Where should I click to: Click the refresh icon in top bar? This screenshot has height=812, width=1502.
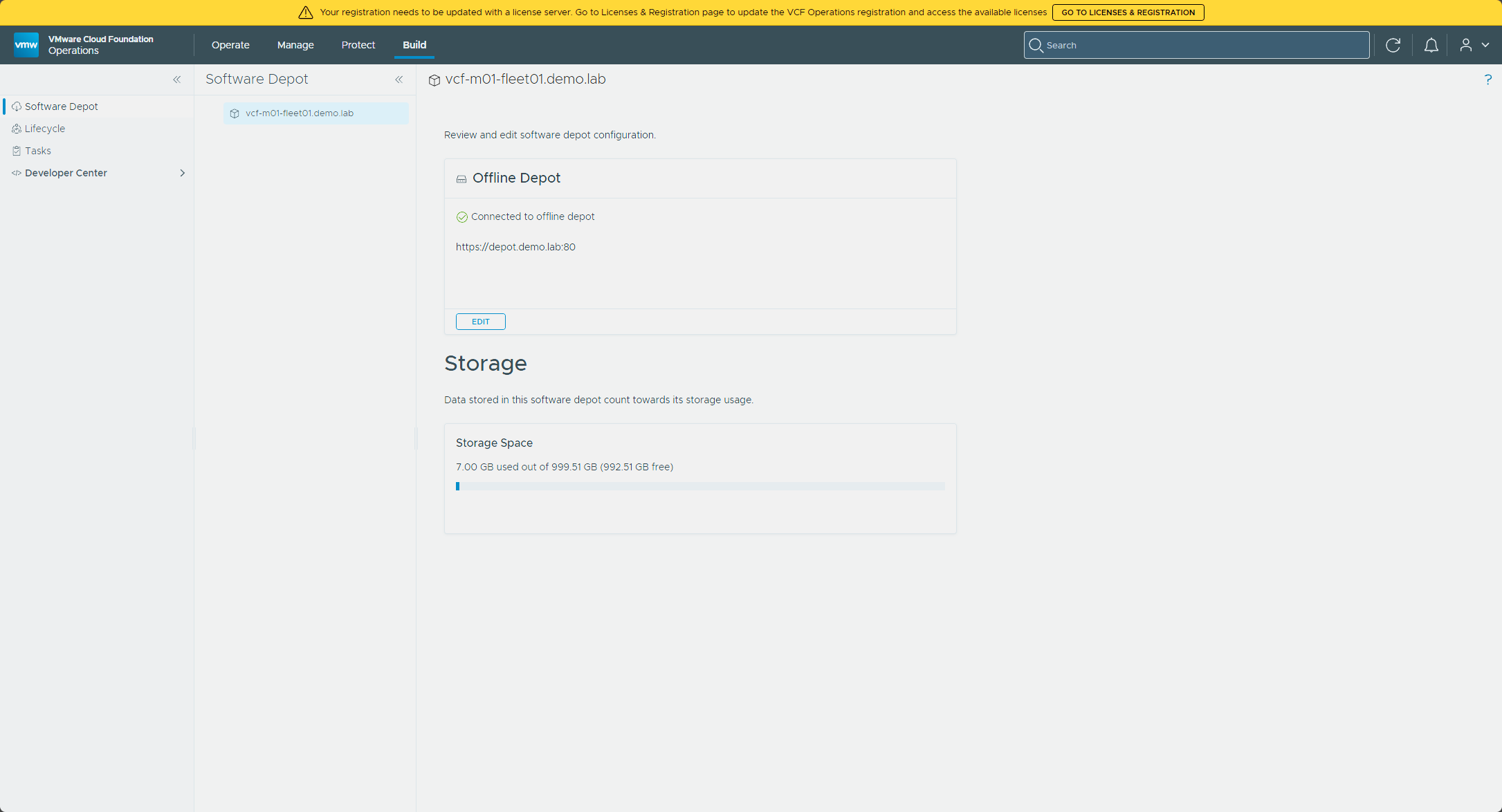pyautogui.click(x=1393, y=45)
